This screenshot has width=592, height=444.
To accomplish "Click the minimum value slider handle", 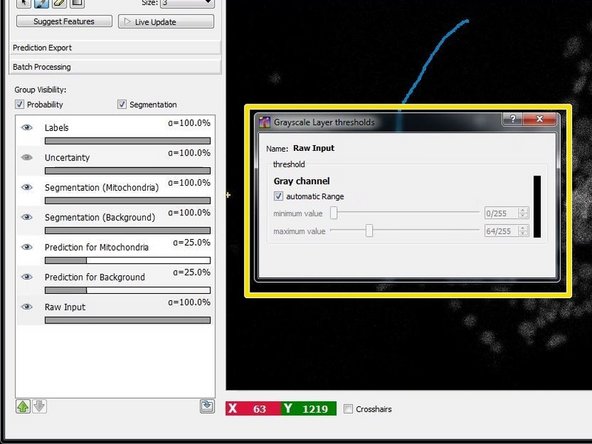I will (334, 213).
